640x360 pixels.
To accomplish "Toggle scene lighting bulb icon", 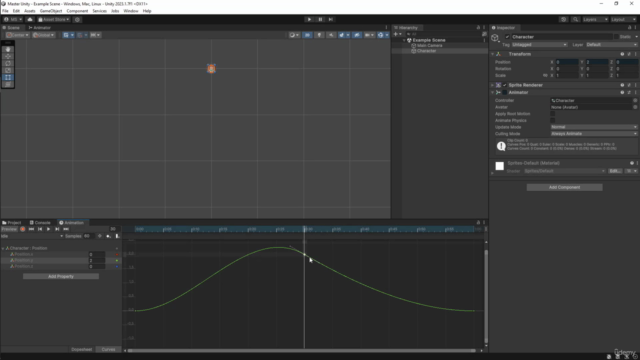I will [319, 35].
